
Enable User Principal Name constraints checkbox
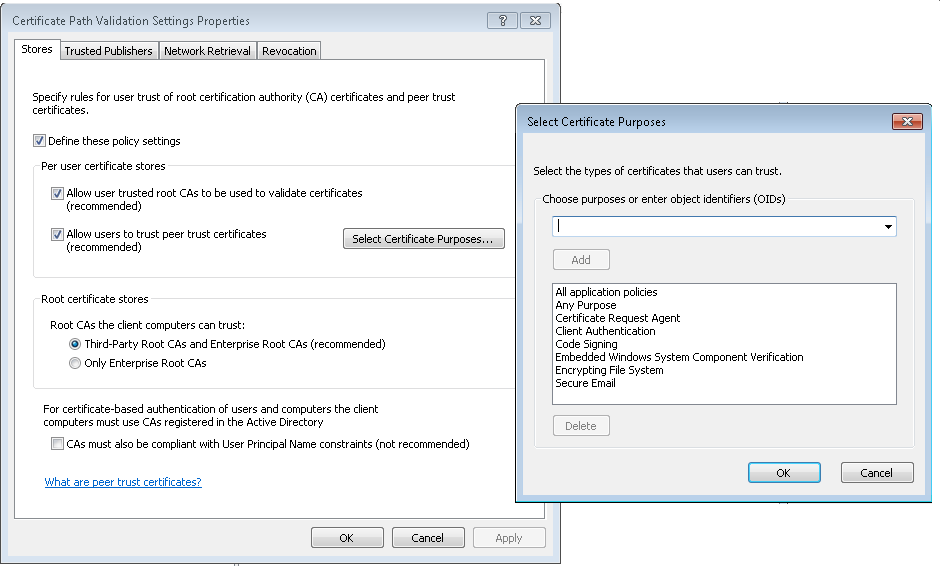click(57, 444)
